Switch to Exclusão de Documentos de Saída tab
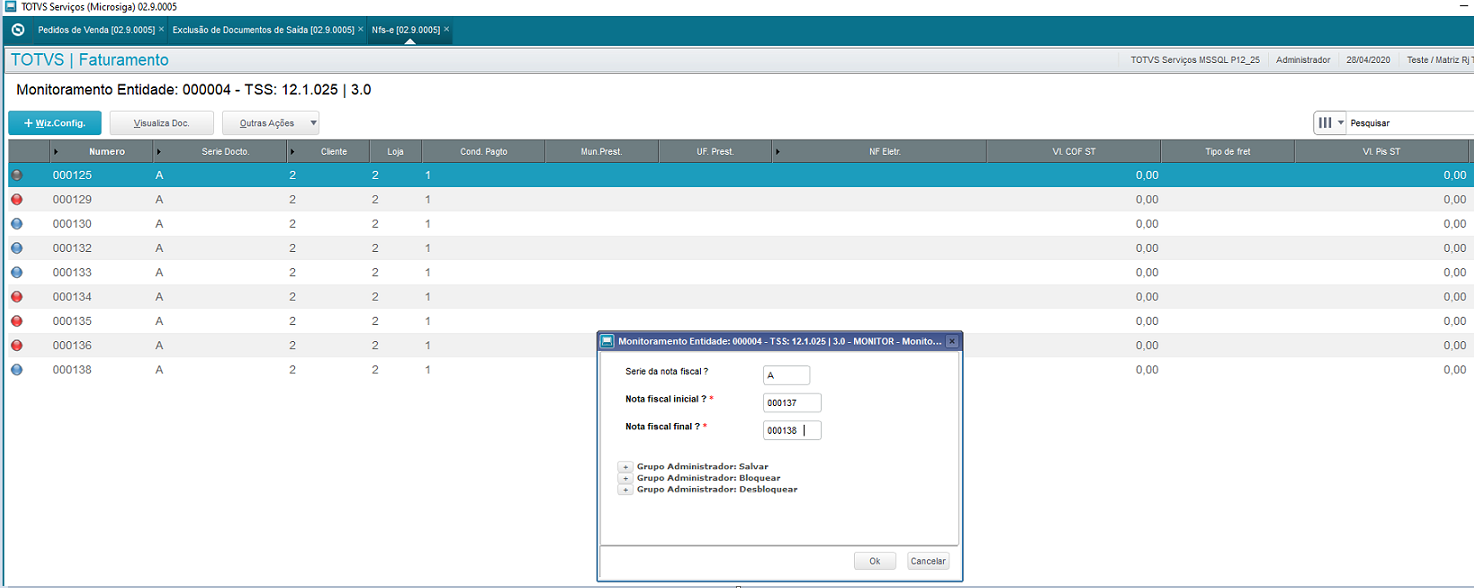Image resolution: width=1474 pixels, height=588 pixels. [263, 30]
